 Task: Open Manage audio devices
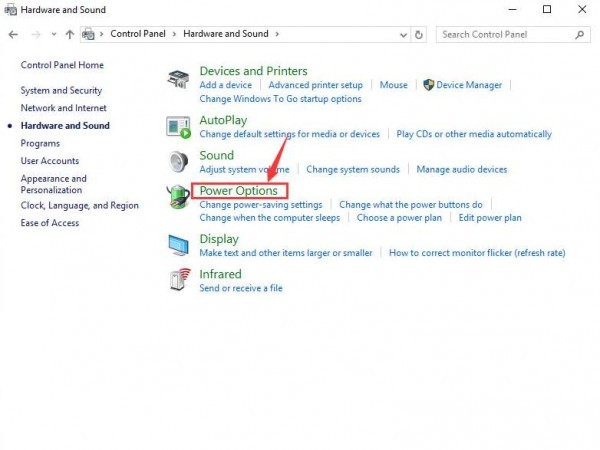coord(461,170)
